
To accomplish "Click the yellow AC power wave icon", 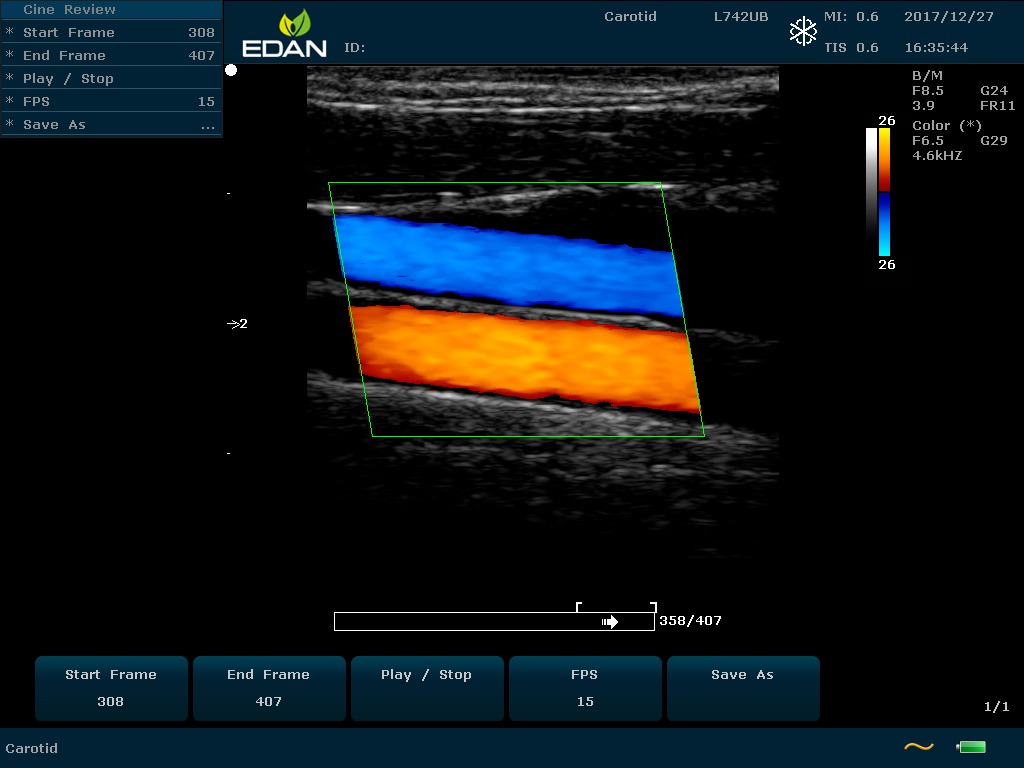I will coord(918,747).
